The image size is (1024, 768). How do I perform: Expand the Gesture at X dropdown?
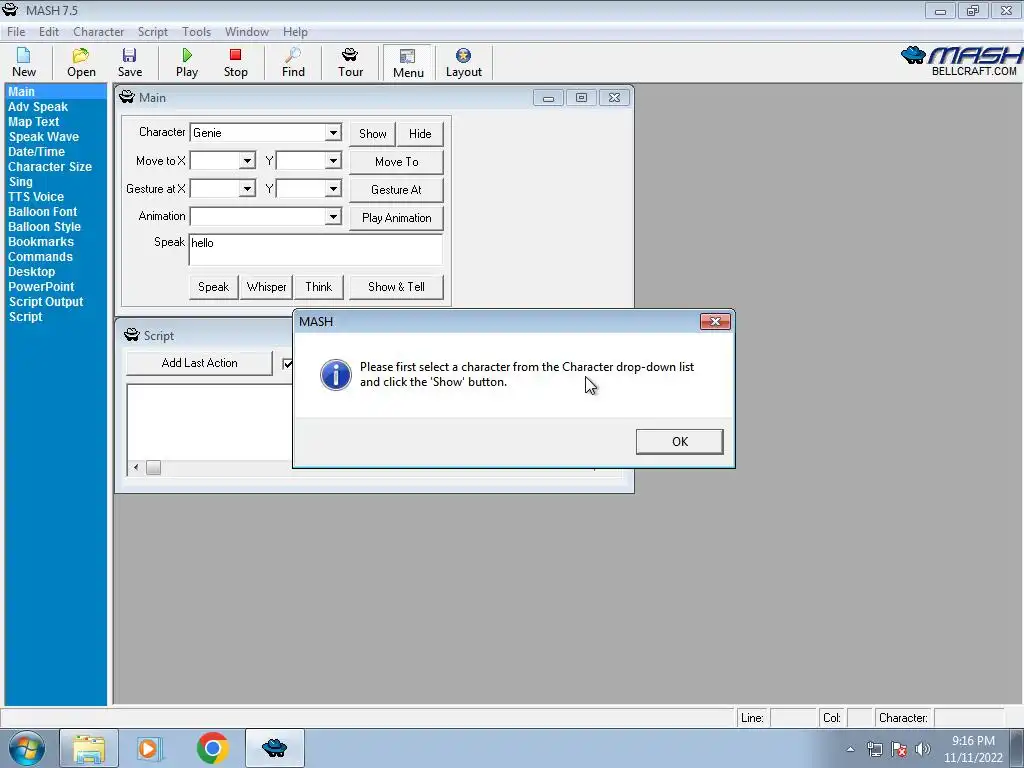tap(247, 189)
